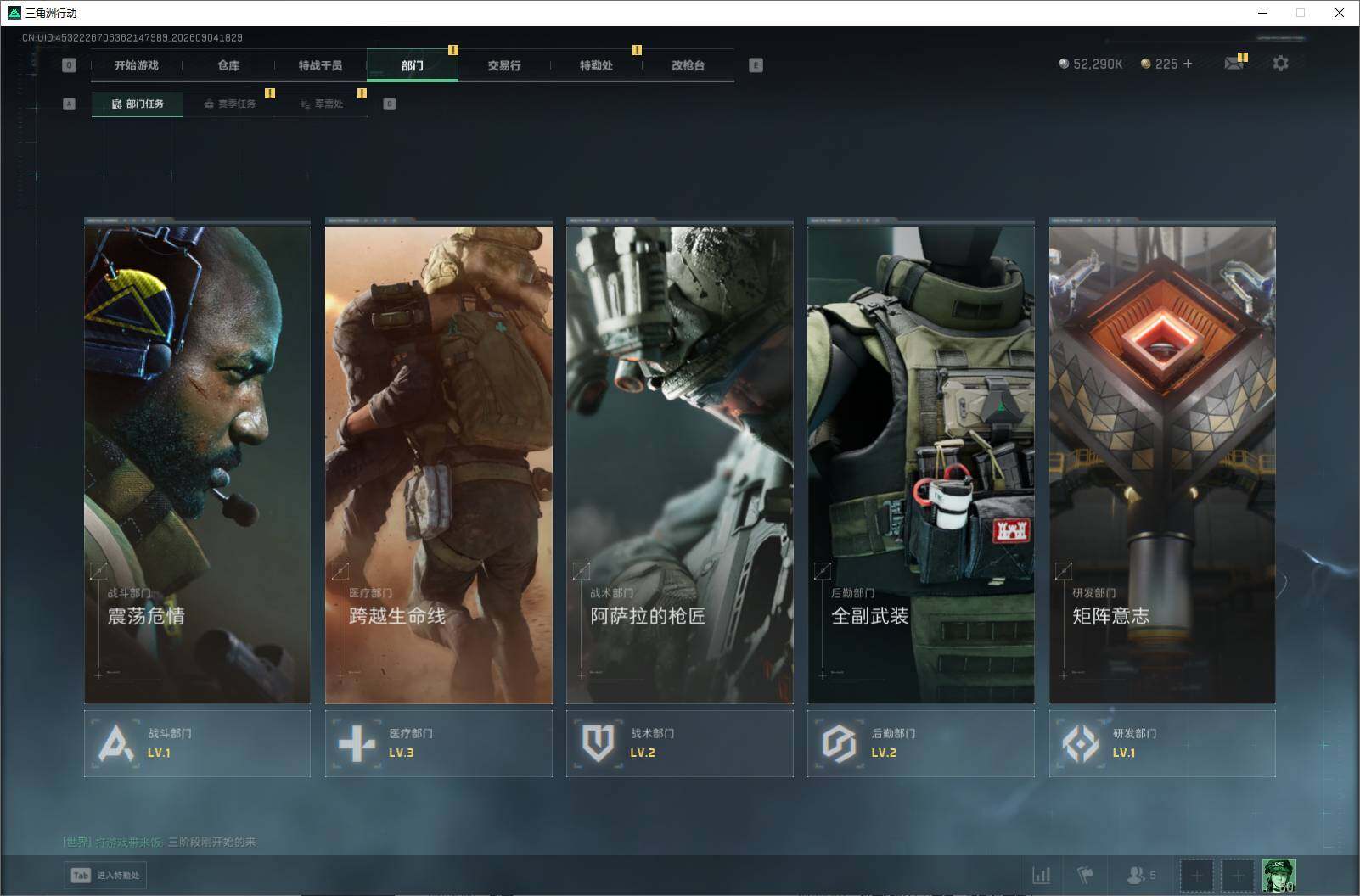This screenshot has height=896, width=1360.
Task: Click the corner marker icon on 震荡危情 card
Action: [x=98, y=571]
